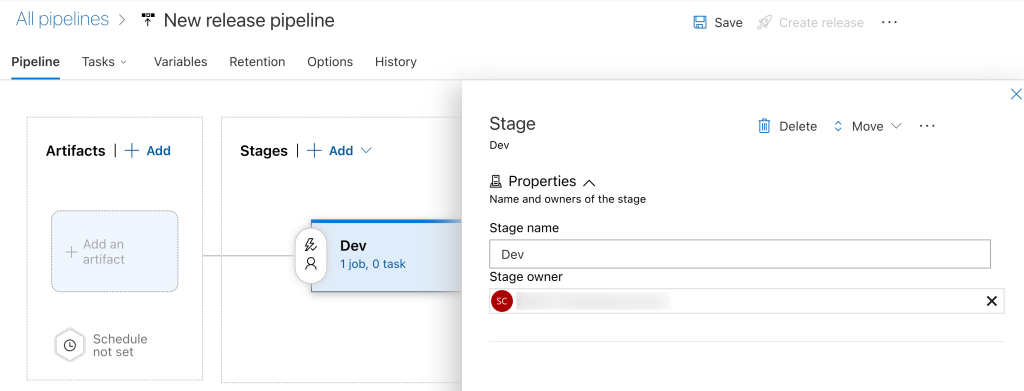
Task: Click the release pipeline icon beside the title
Action: [148, 20]
